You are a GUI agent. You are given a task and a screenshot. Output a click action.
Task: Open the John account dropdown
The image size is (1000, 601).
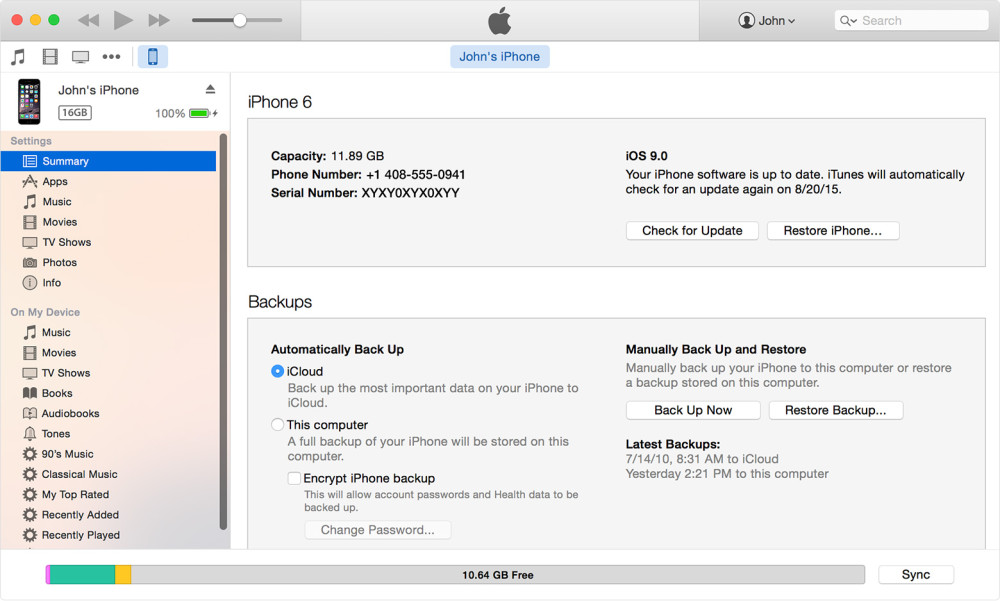pyautogui.click(x=767, y=20)
